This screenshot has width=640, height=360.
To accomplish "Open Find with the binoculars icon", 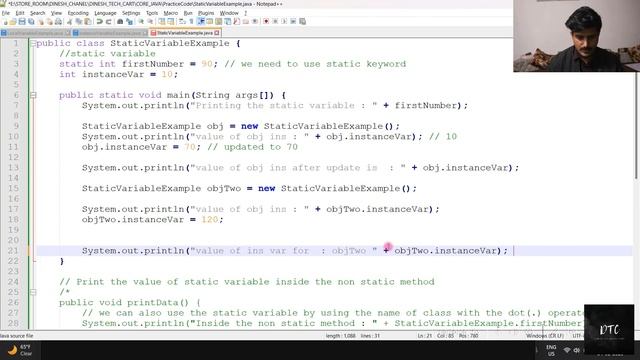I will [x=120, y=21].
